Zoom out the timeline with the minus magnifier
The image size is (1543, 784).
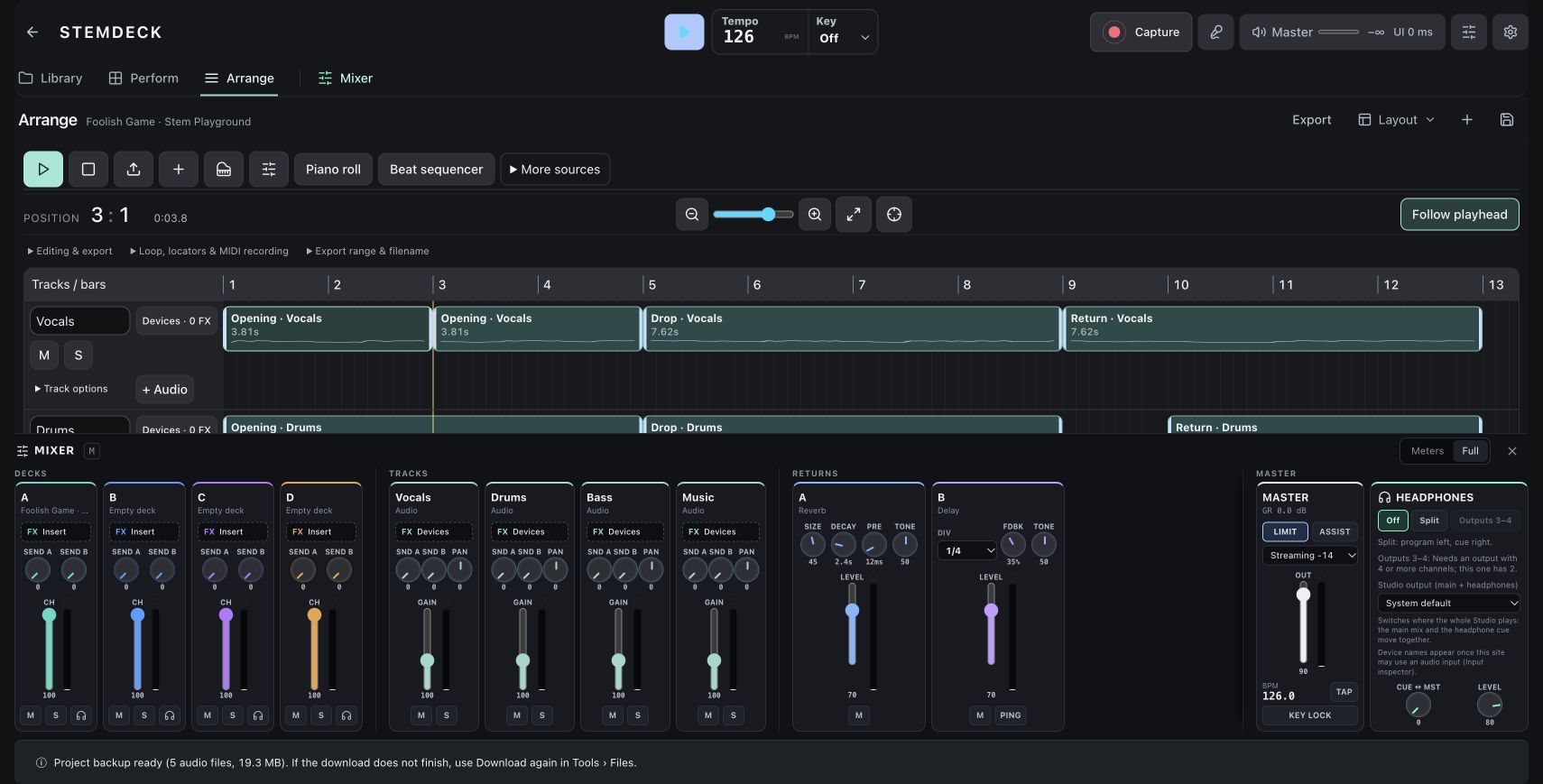coord(692,215)
